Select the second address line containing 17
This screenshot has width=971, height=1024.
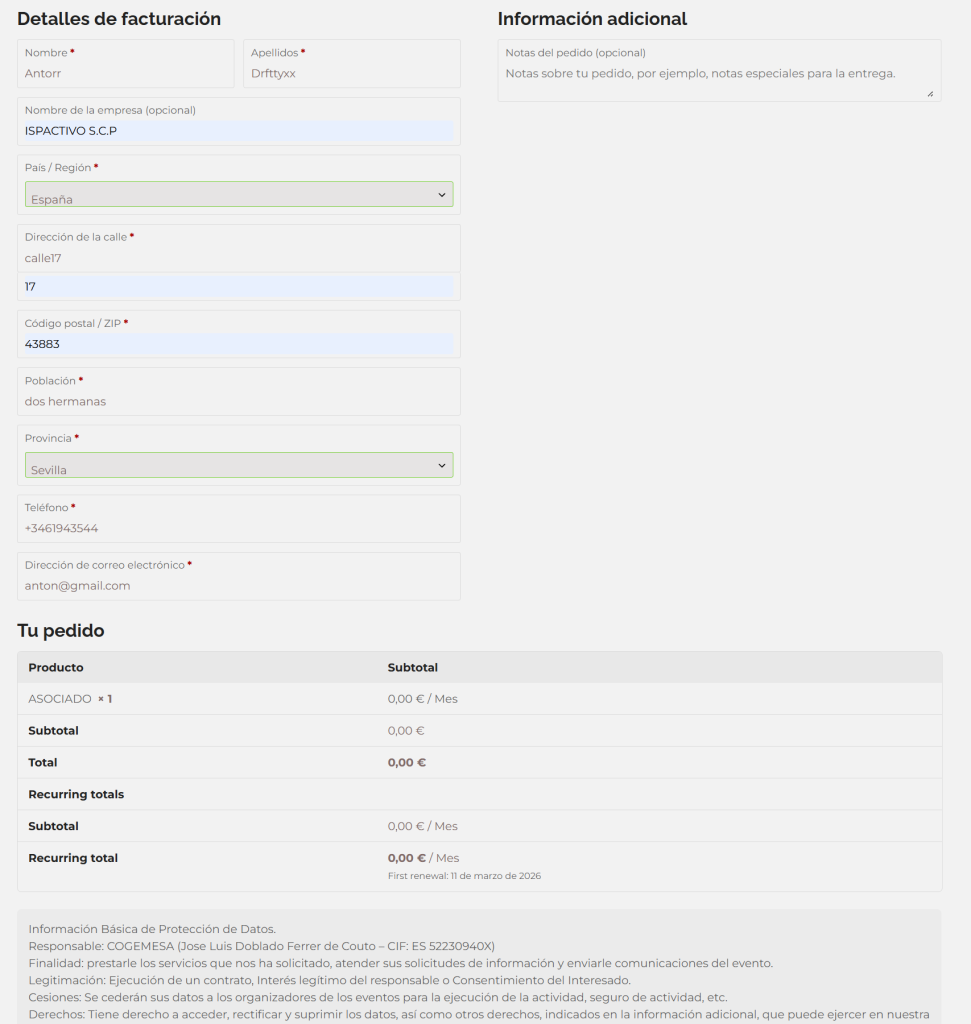[238, 286]
